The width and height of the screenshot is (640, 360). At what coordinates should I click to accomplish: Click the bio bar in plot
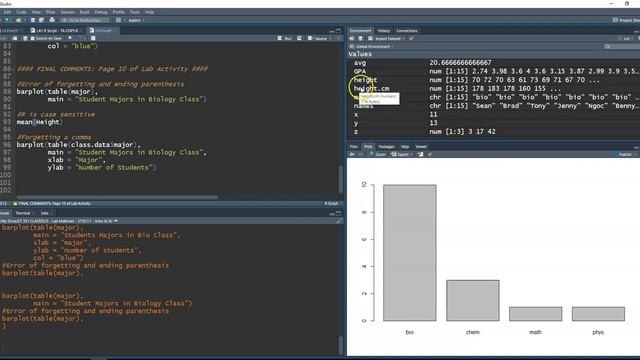409,253
